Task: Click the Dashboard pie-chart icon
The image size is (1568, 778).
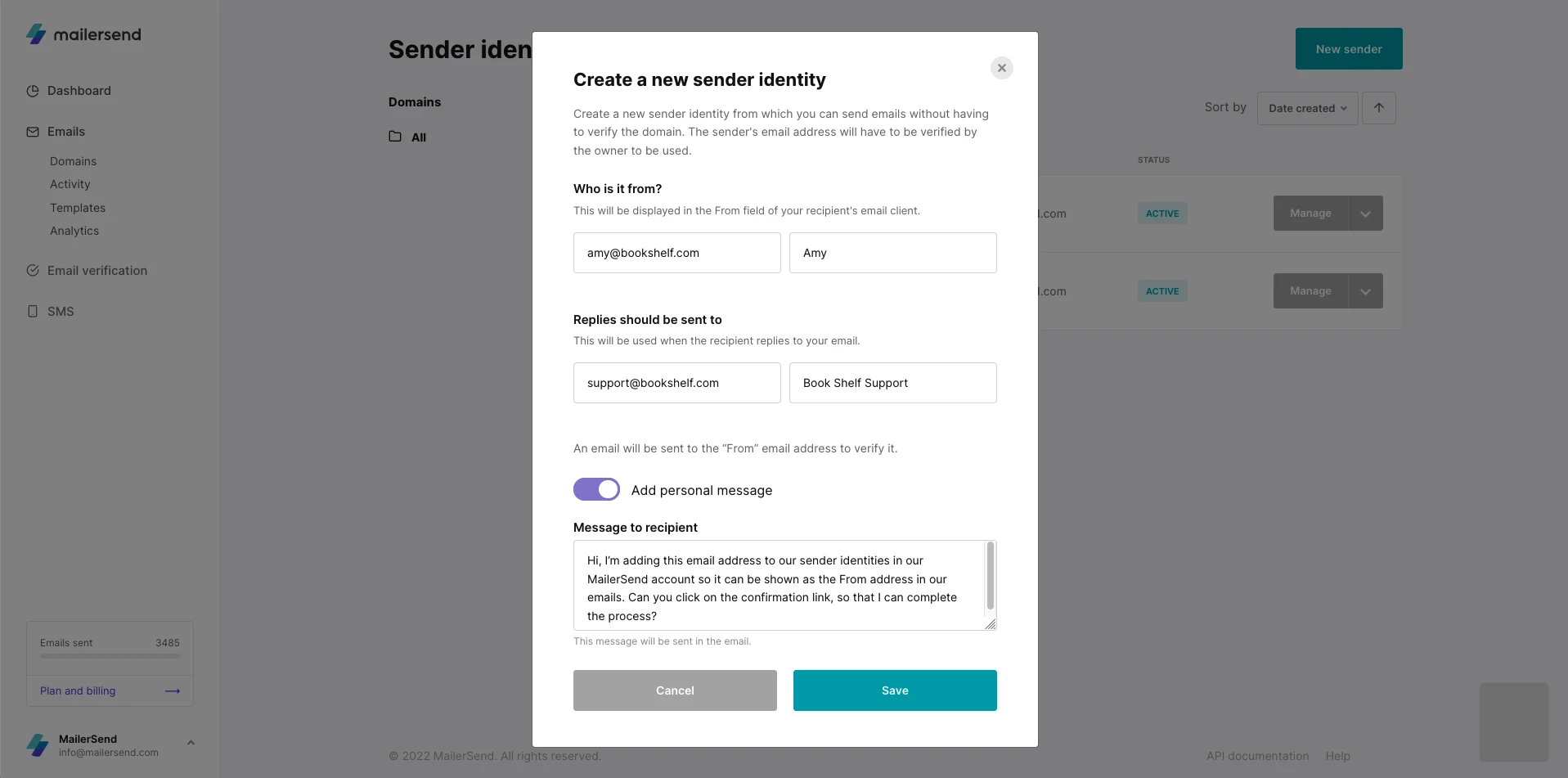Action: [33, 91]
